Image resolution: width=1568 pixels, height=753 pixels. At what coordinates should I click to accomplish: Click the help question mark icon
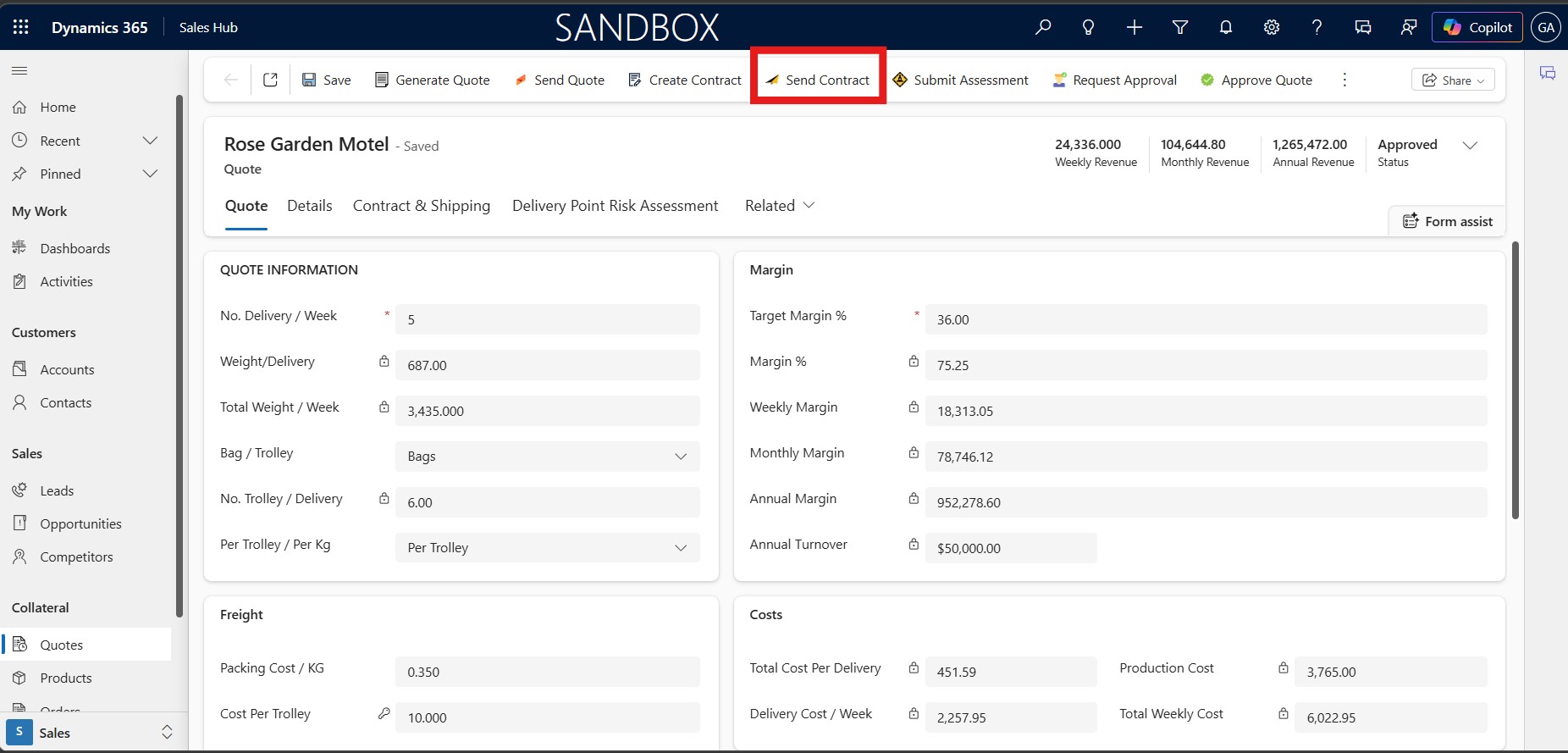(1317, 27)
